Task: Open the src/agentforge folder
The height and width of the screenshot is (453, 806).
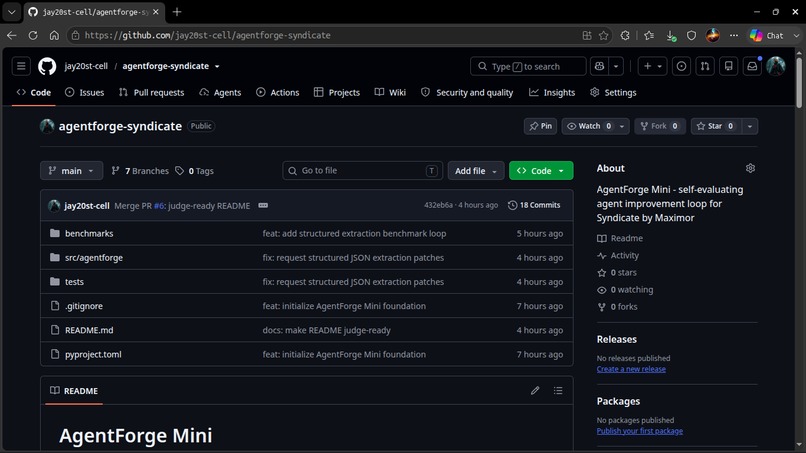Action: coord(94,258)
